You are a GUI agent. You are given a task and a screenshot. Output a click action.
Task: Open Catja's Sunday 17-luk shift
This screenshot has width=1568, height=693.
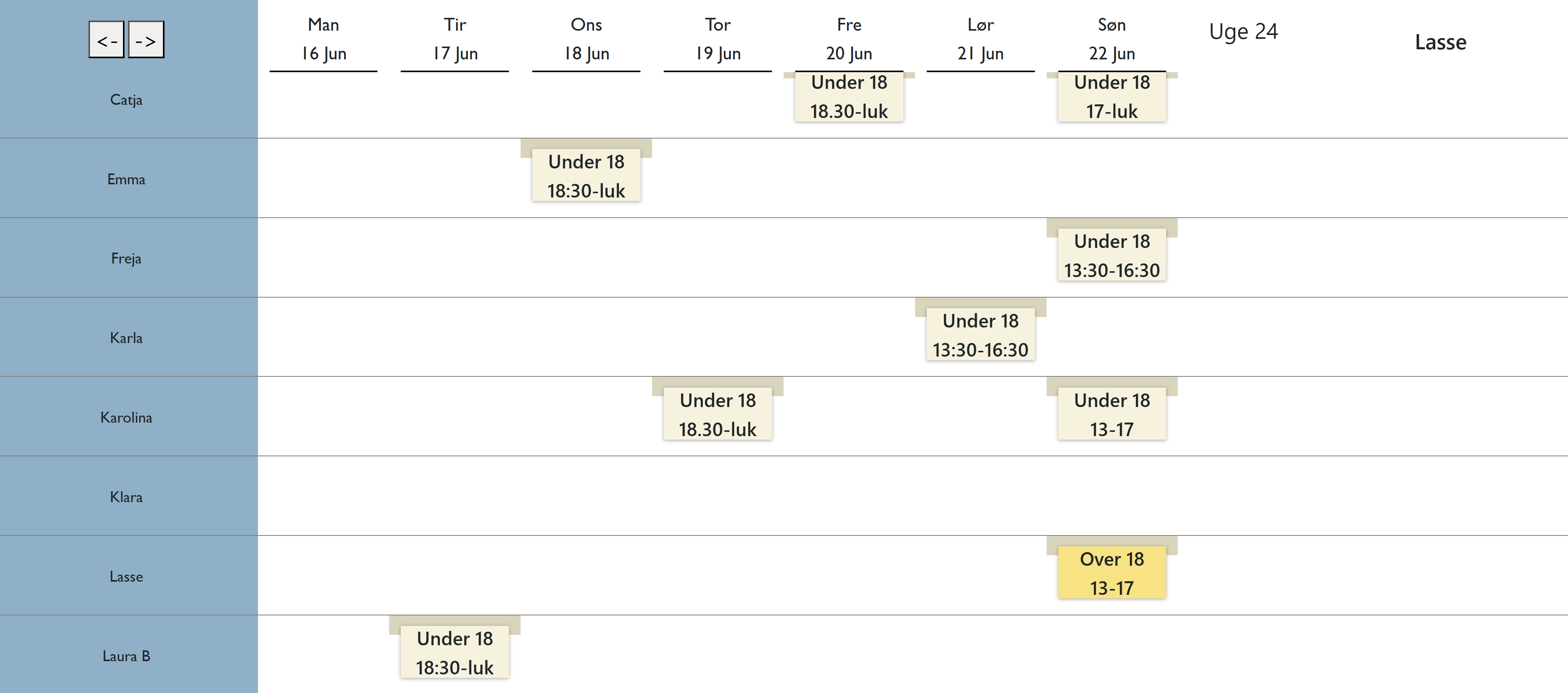pyautogui.click(x=1111, y=97)
